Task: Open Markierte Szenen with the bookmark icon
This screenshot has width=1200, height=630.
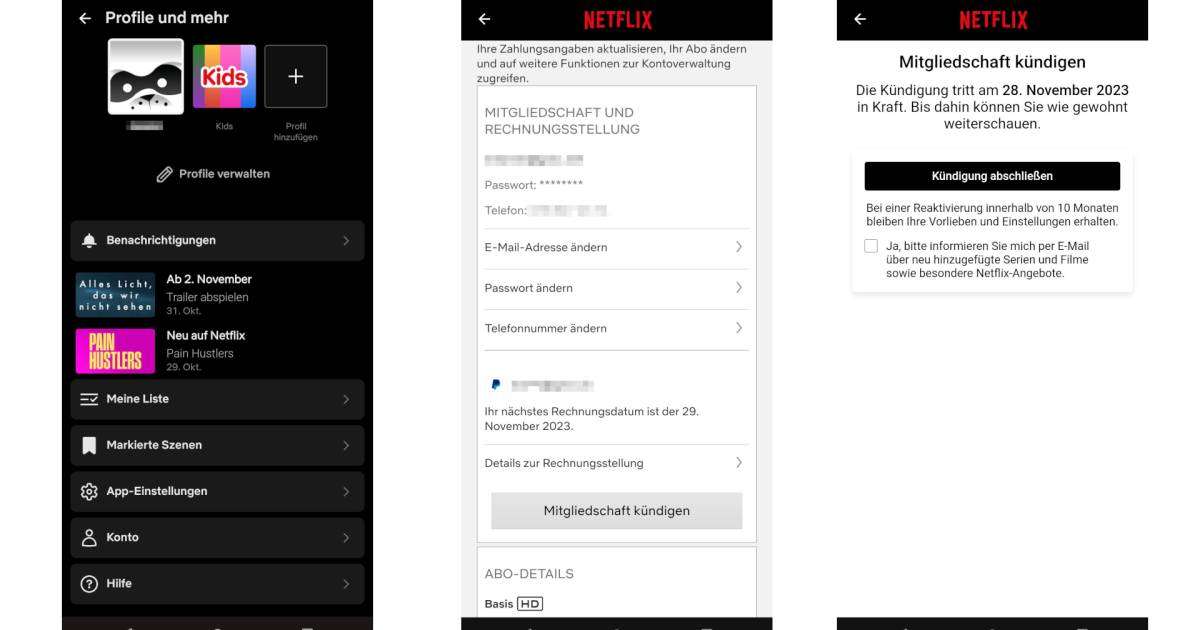Action: coord(89,445)
